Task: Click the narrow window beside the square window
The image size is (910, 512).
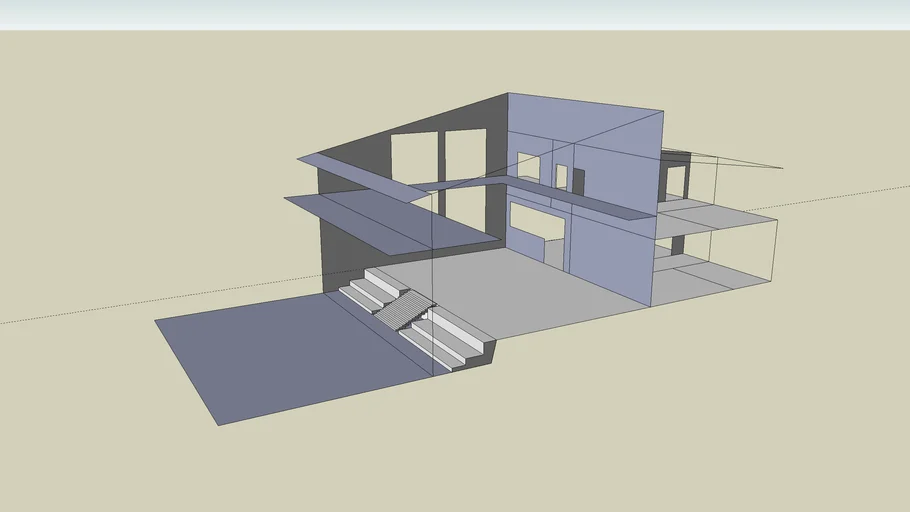Action: [561, 177]
